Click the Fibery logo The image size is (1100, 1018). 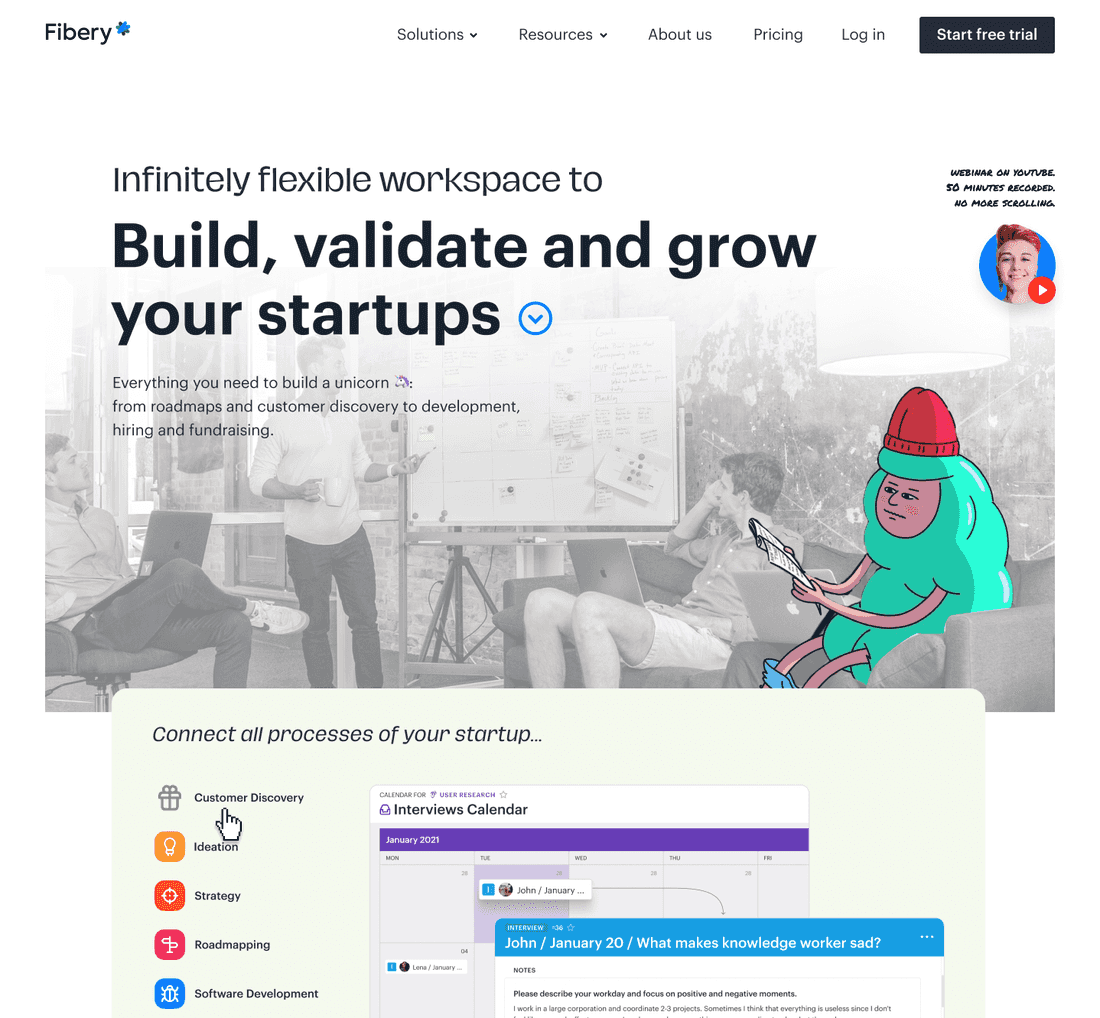click(x=87, y=32)
